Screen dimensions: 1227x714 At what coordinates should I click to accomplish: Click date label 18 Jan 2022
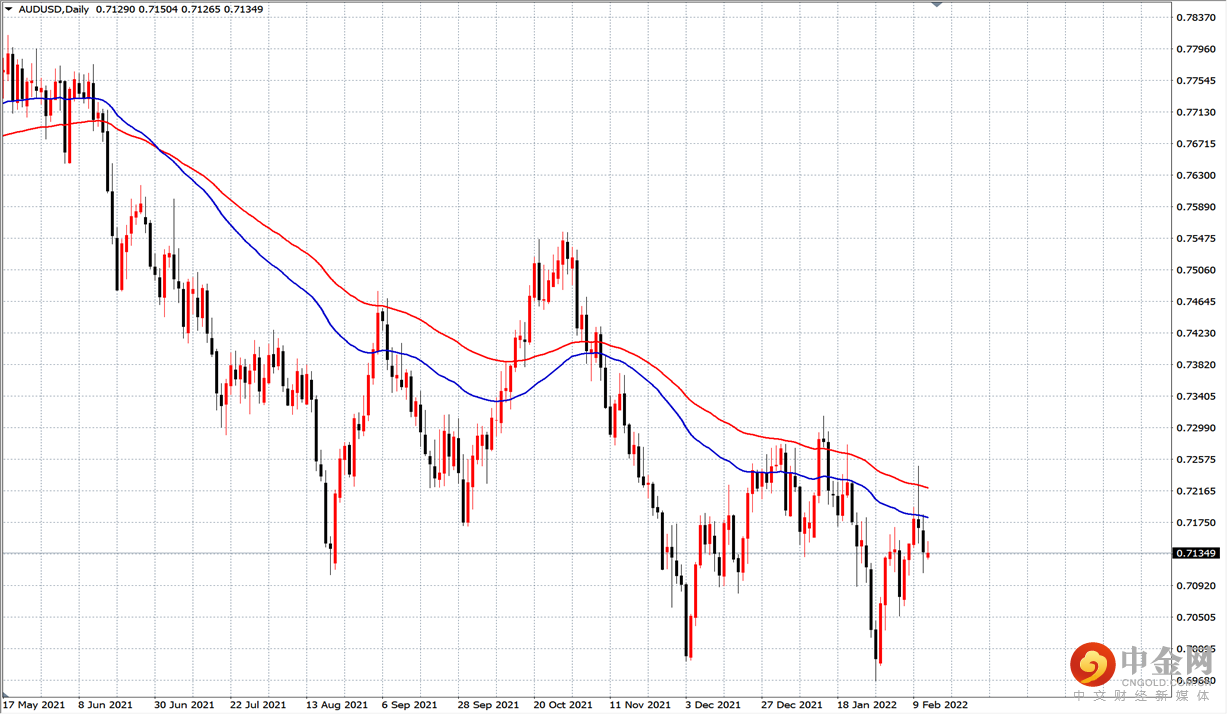(x=867, y=704)
